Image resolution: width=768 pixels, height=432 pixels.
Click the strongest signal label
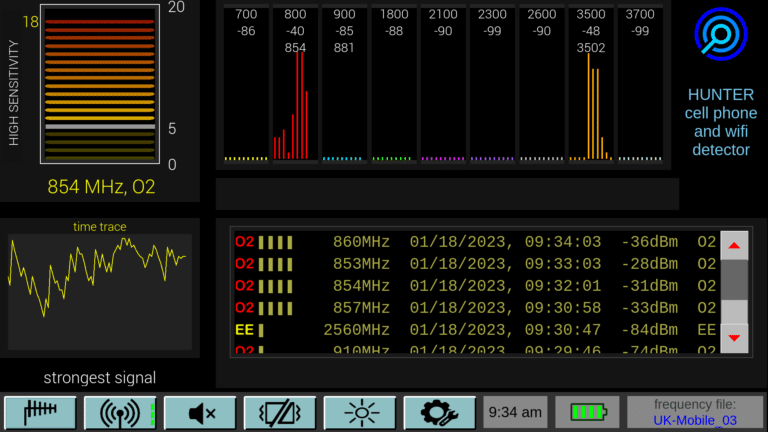[100, 378]
